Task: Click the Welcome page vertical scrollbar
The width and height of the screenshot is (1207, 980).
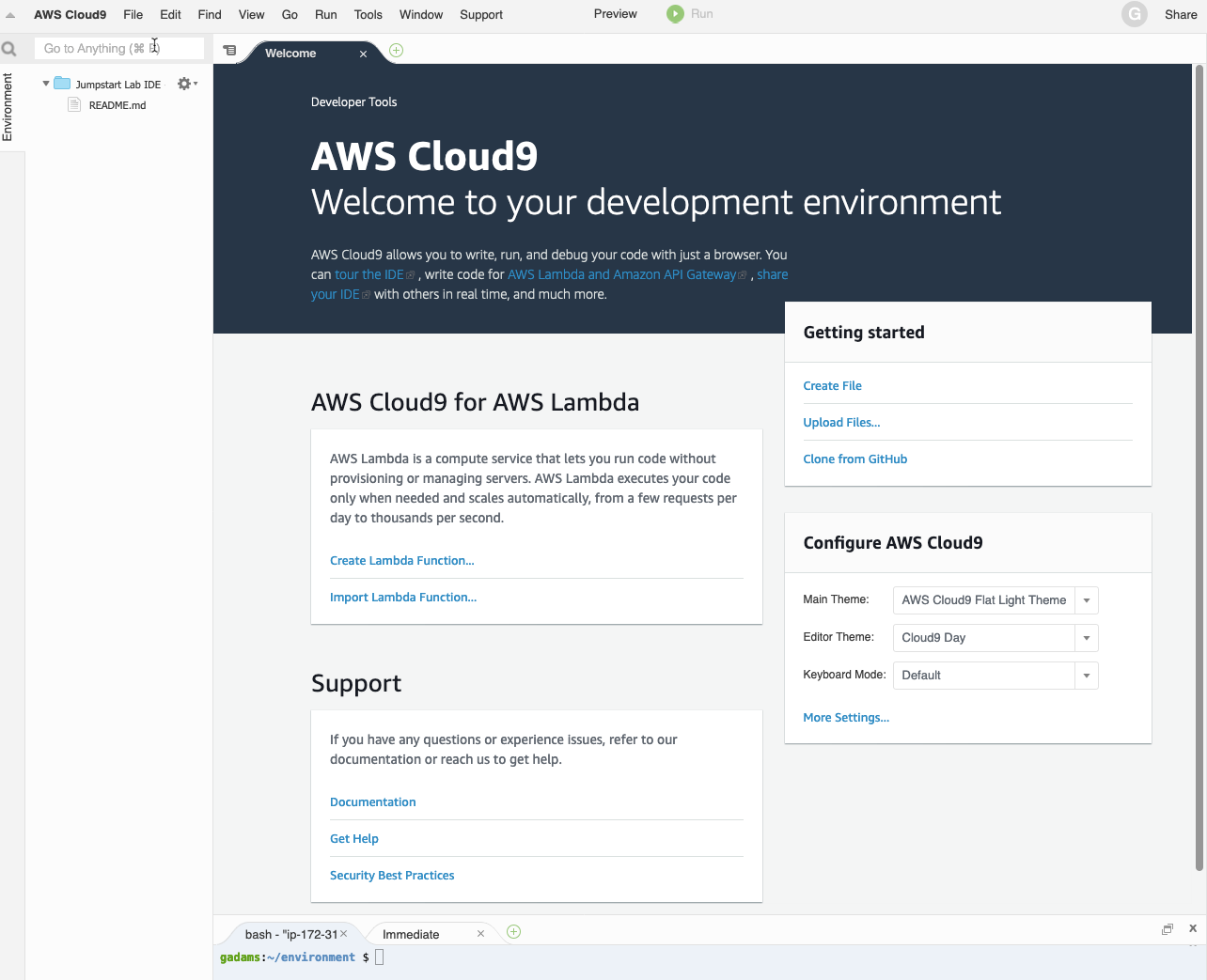Action: coord(1199,468)
